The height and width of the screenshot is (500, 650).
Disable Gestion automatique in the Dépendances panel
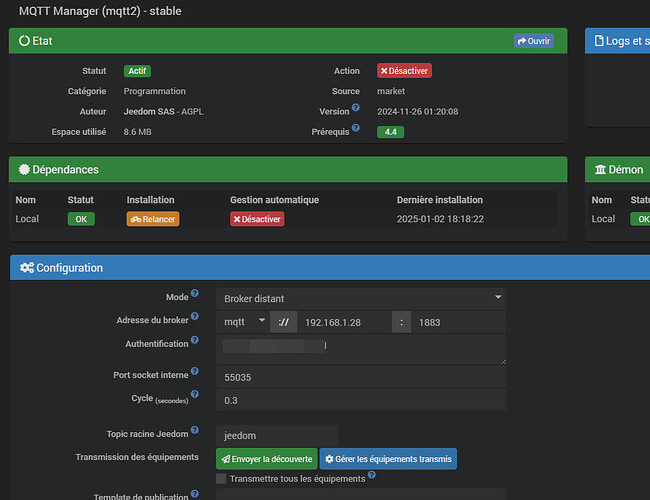[257, 219]
